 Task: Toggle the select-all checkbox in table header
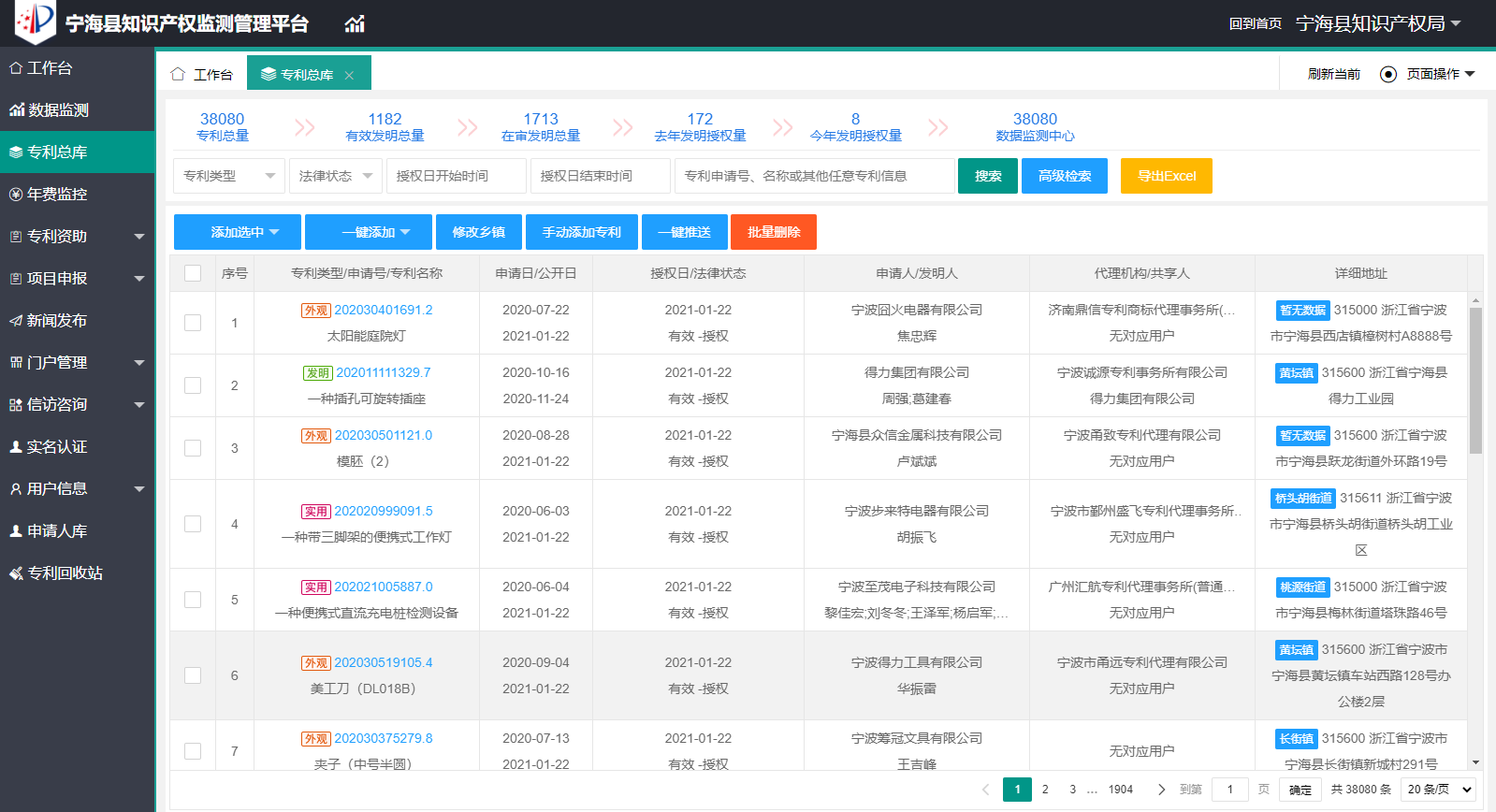point(193,273)
